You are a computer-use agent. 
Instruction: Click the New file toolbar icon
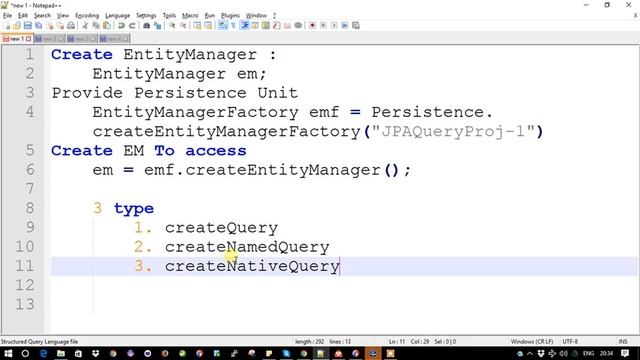point(7,26)
